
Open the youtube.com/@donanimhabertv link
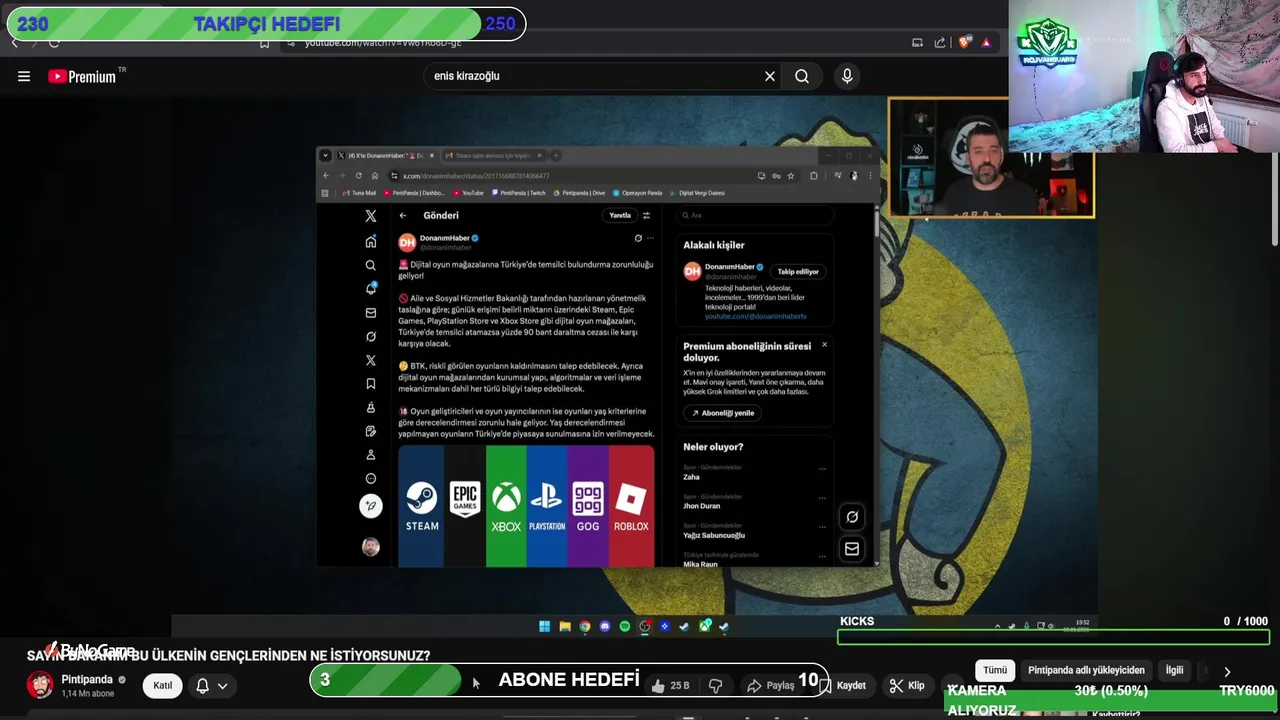tap(755, 316)
